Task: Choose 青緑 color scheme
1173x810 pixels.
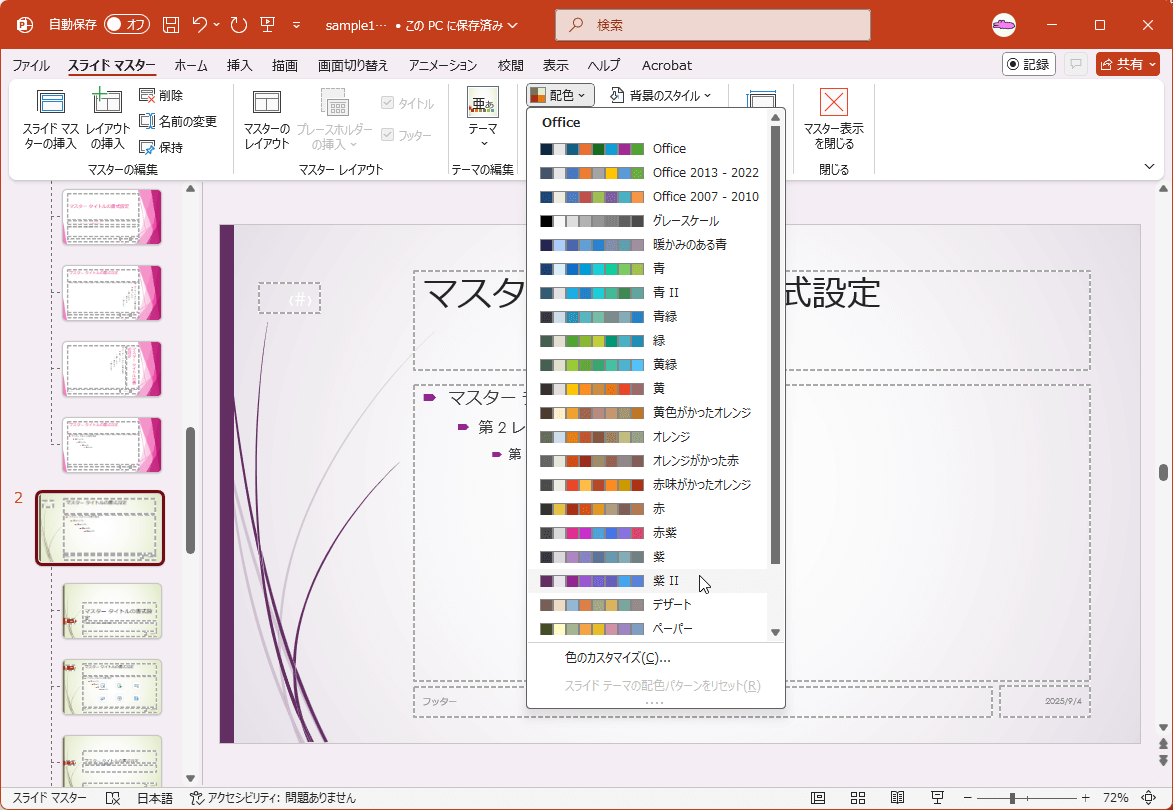Action: pos(647,316)
